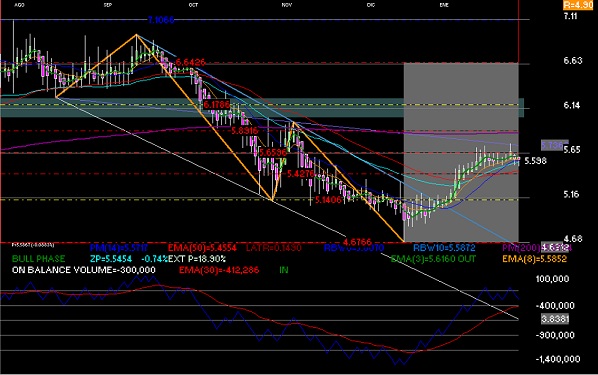Screen dimensions: 598x375
Task: Click the NOV month label
Action: (287, 5)
